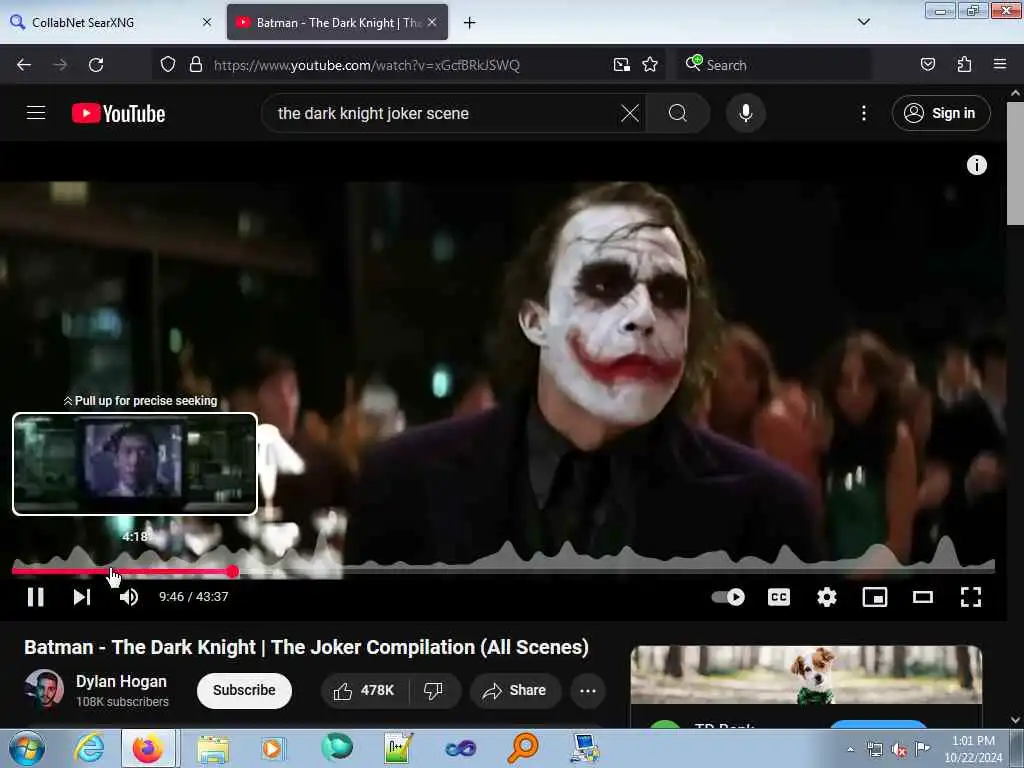Open YouTube three-dot settings menu
The image size is (1024, 768).
tap(863, 114)
